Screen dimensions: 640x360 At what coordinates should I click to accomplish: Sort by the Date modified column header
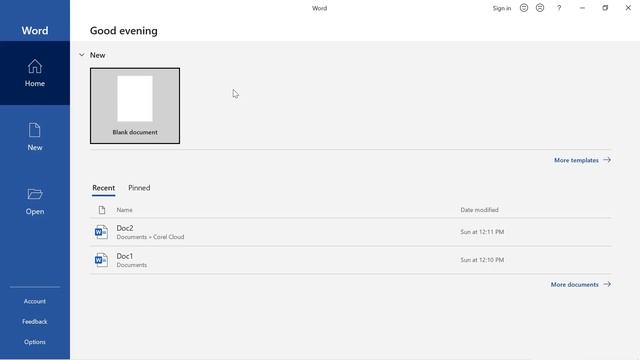479,210
